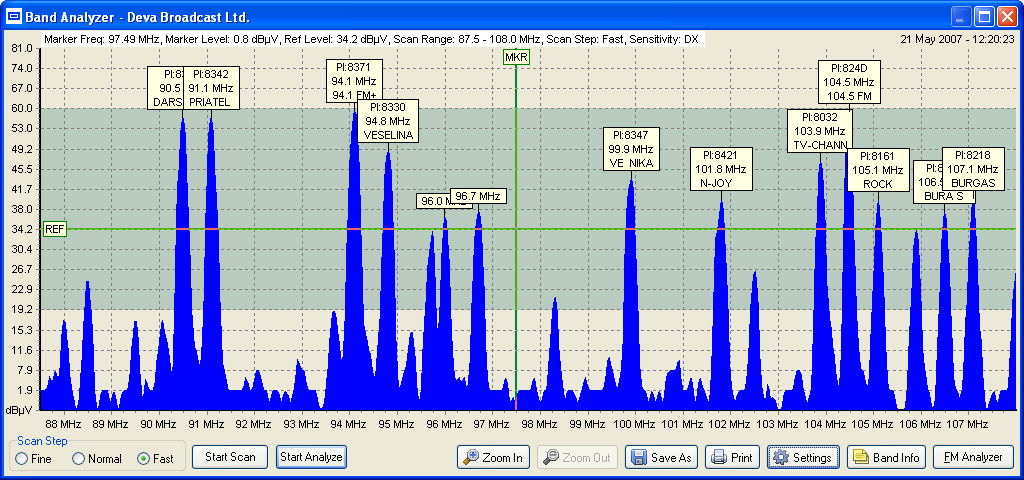Click the MKR marker label on spectrum

(516, 57)
